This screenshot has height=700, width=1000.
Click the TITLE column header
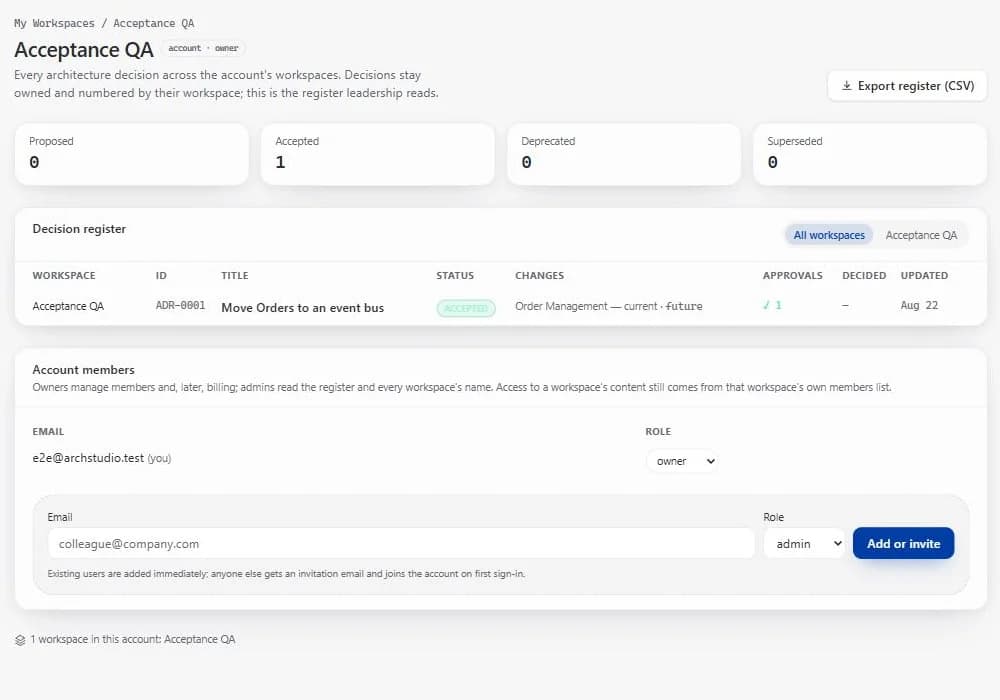pos(235,275)
